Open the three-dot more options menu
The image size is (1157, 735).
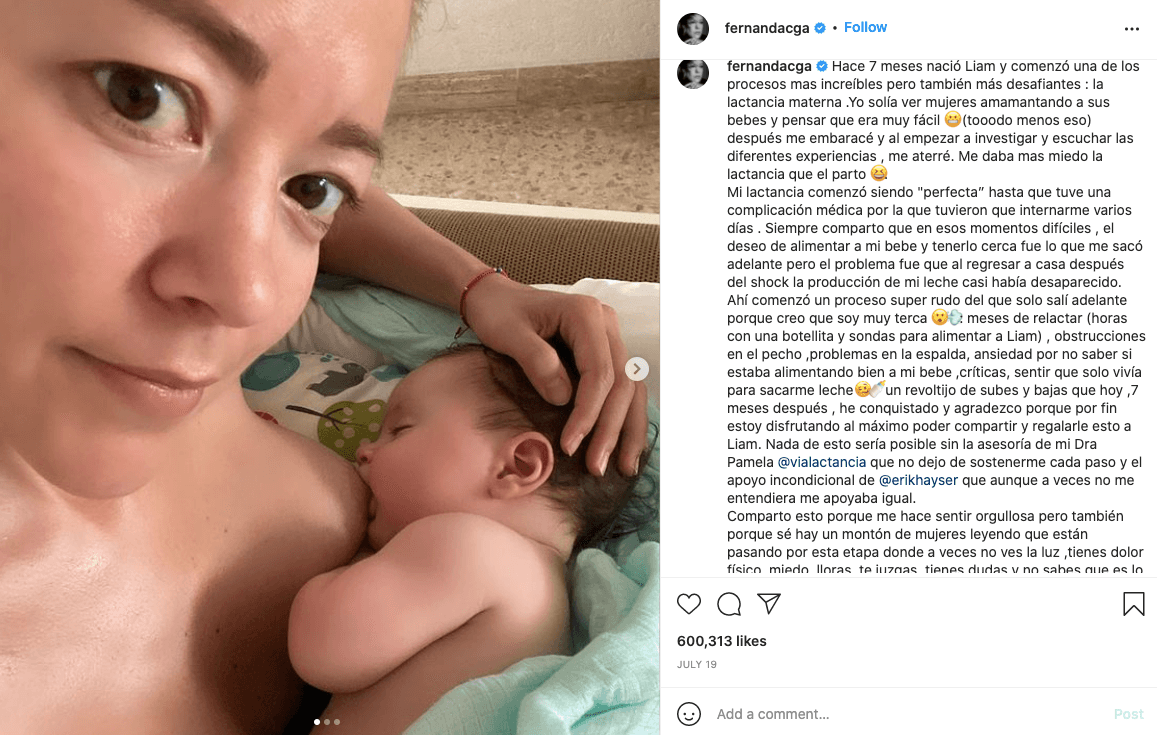click(x=1132, y=29)
